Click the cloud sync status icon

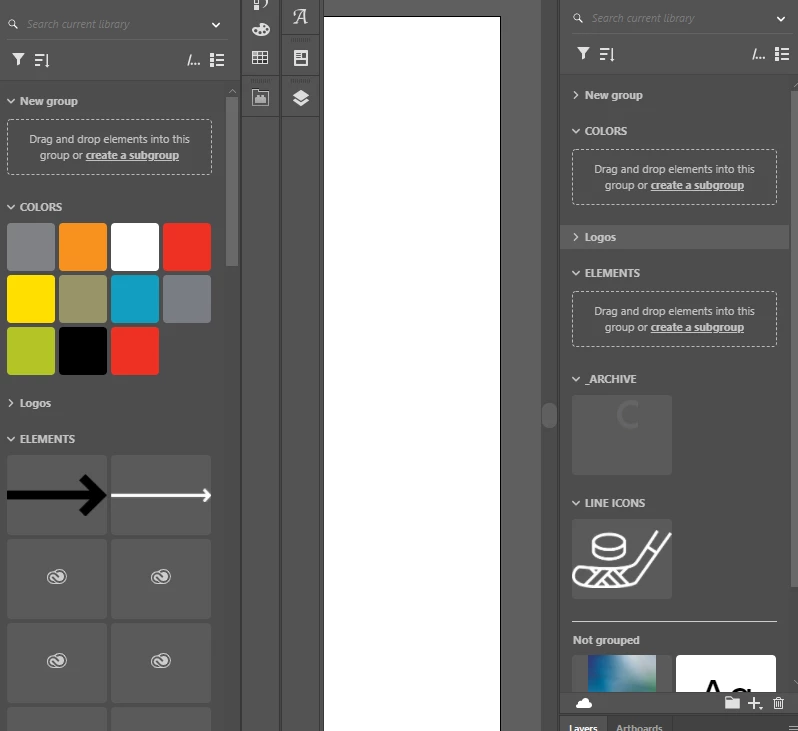tap(584, 703)
